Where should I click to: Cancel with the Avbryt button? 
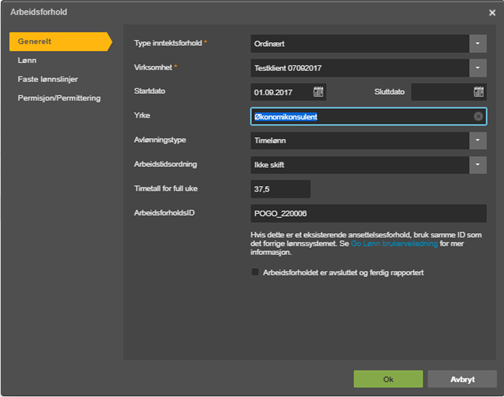click(462, 379)
